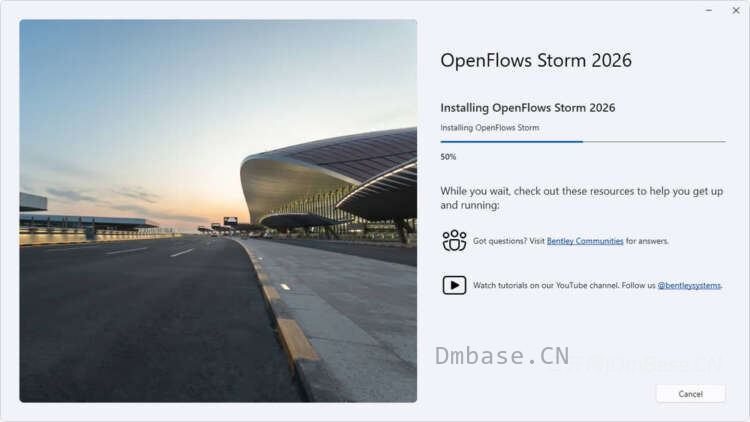Cancel the OpenFlows Storm installation

pos(690,394)
